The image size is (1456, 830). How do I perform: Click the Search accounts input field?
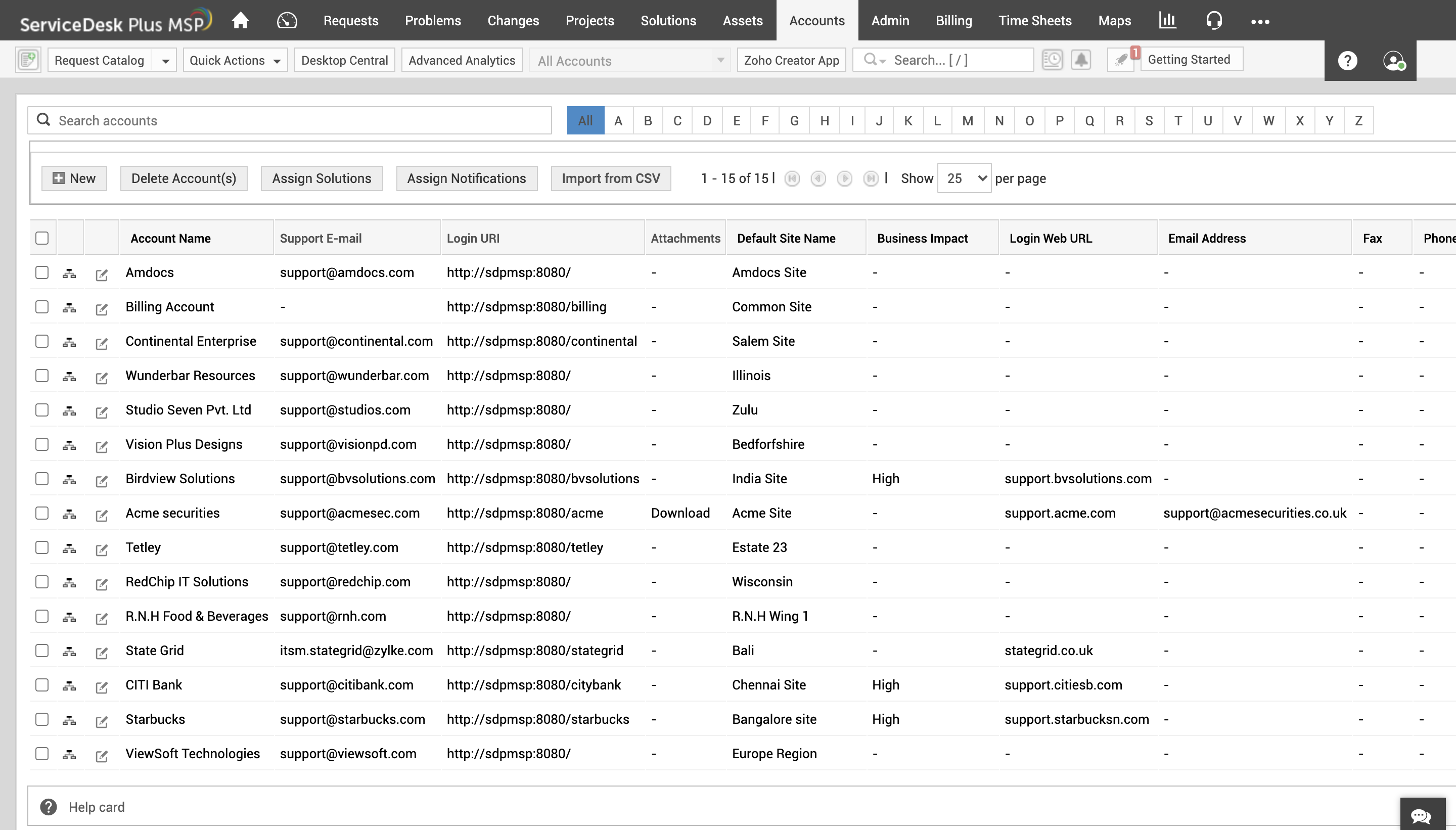289,120
